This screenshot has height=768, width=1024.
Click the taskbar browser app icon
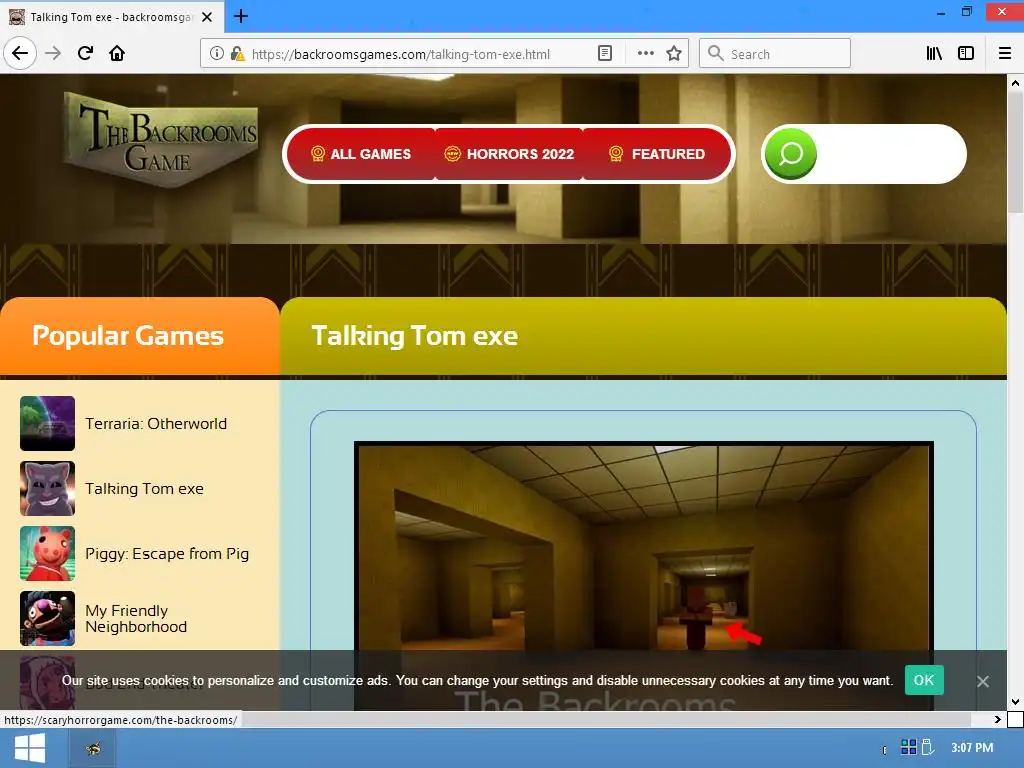click(93, 748)
